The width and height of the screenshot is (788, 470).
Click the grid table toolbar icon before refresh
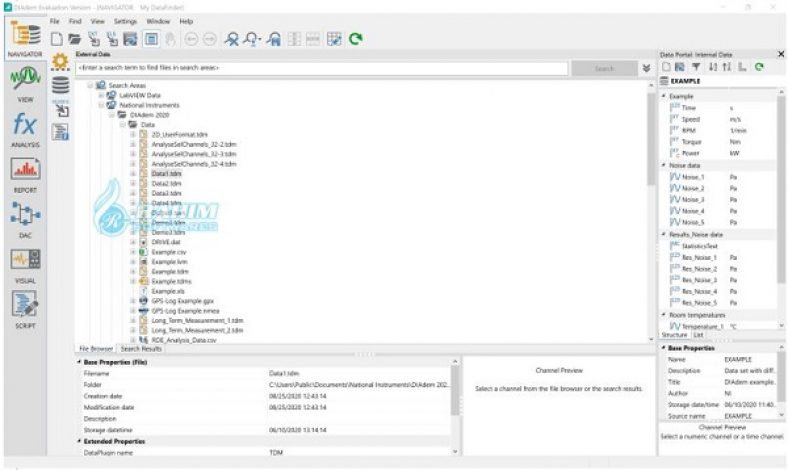click(334, 39)
